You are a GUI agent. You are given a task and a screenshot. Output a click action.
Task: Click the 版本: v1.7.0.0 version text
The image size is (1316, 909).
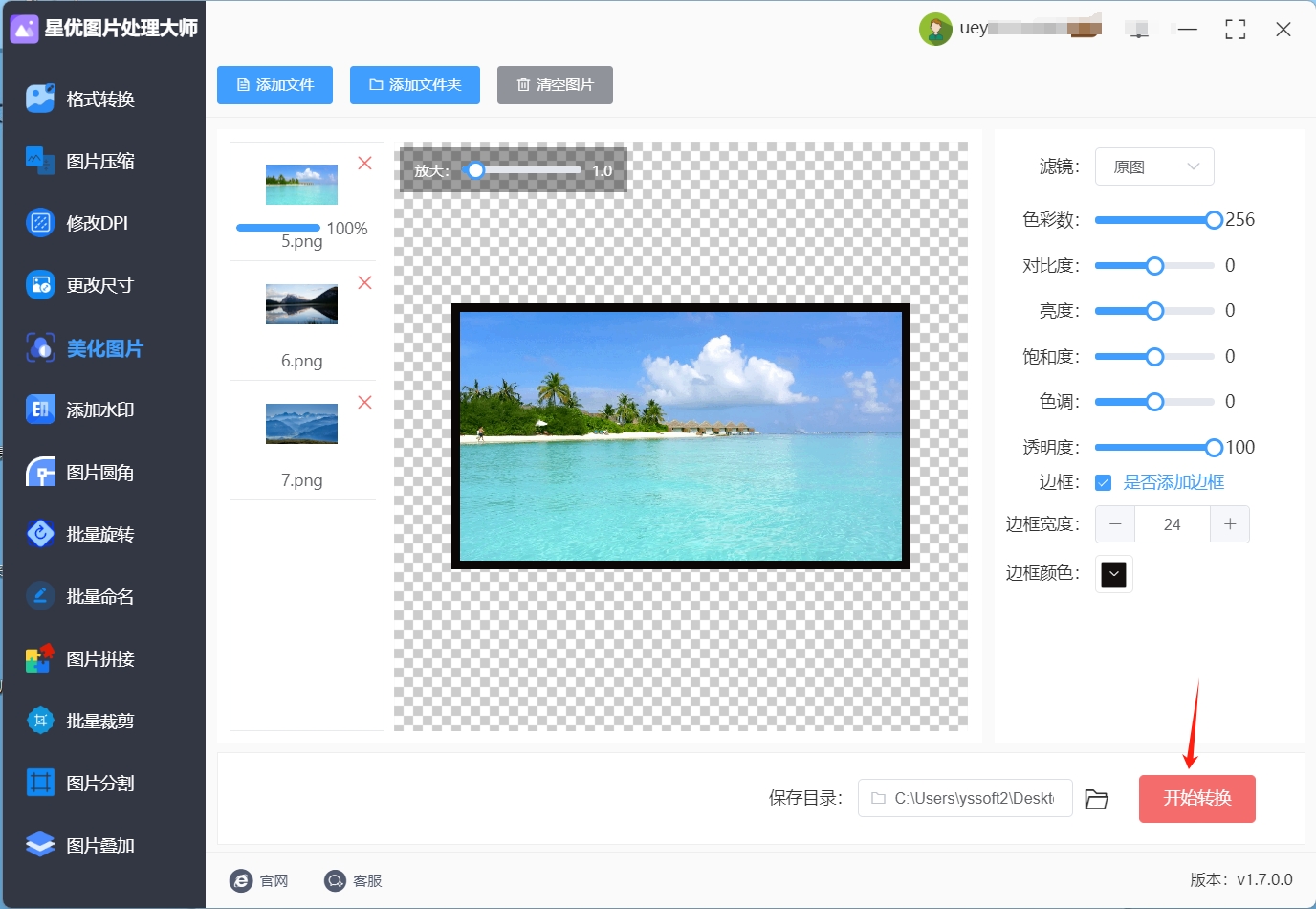pos(1241,880)
